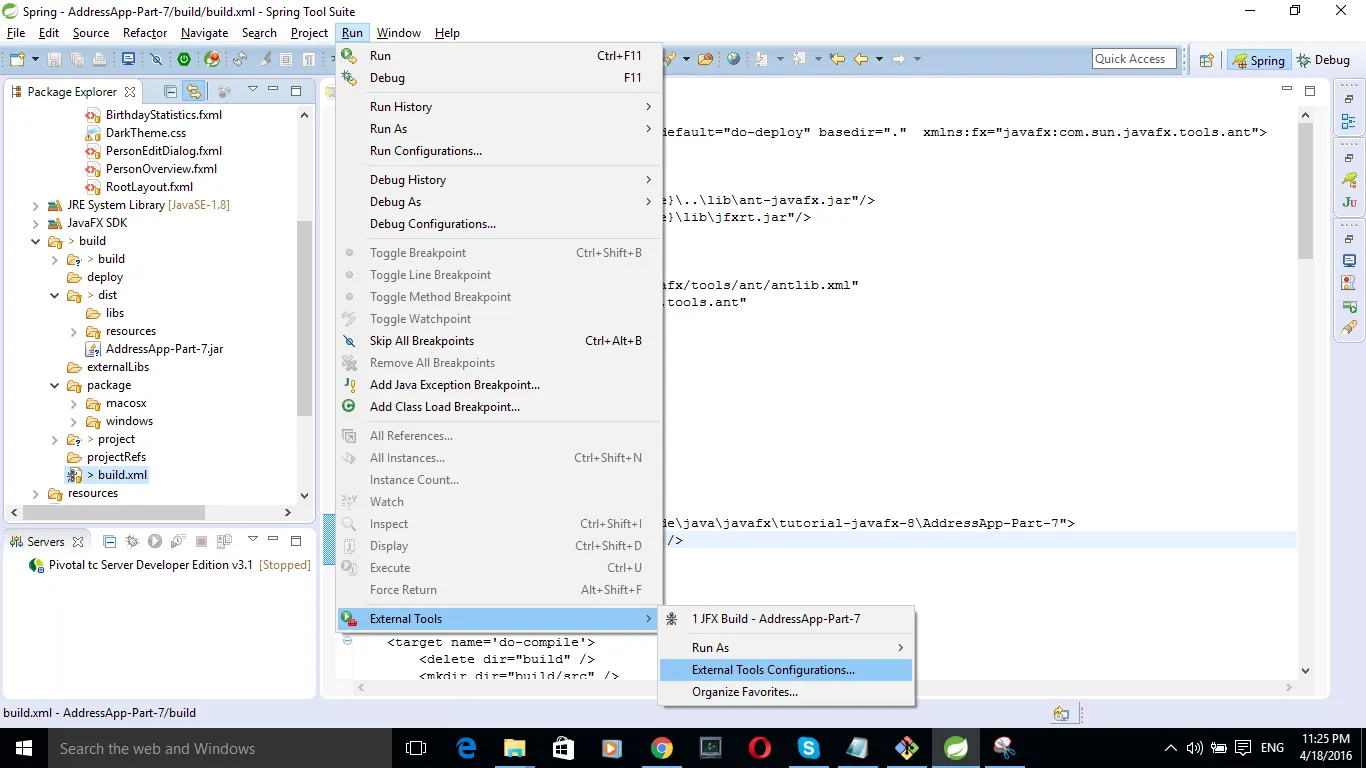Click Organize Favorites... in submenu
Viewport: 1366px width, 768px height.
[786, 692]
